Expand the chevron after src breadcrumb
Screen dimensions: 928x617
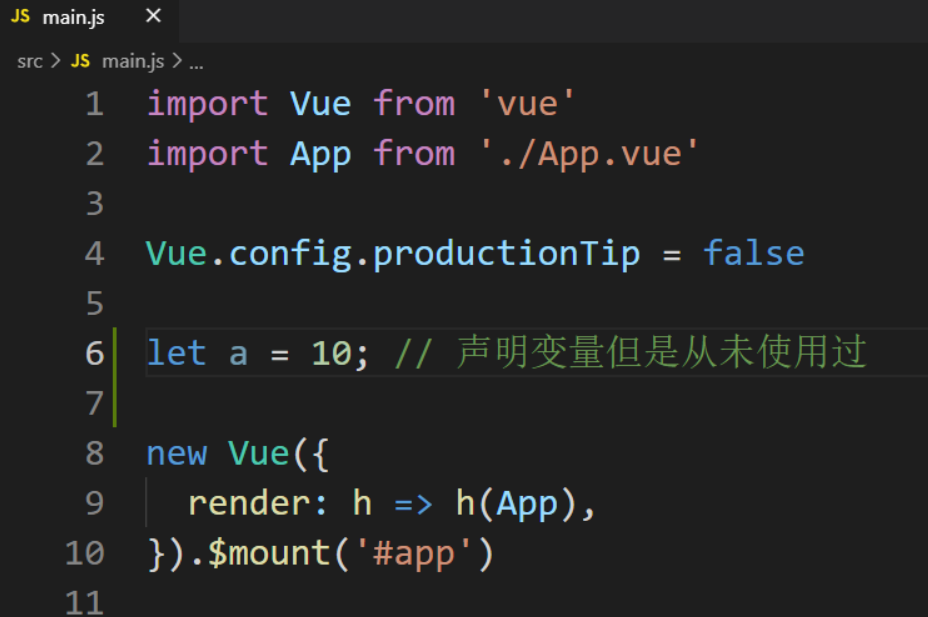pyautogui.click(x=56, y=62)
